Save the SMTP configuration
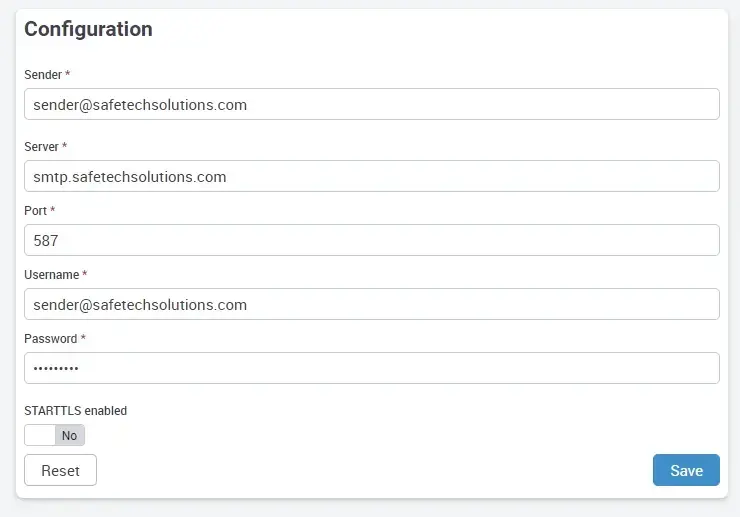The height and width of the screenshot is (517, 740). 686,470
